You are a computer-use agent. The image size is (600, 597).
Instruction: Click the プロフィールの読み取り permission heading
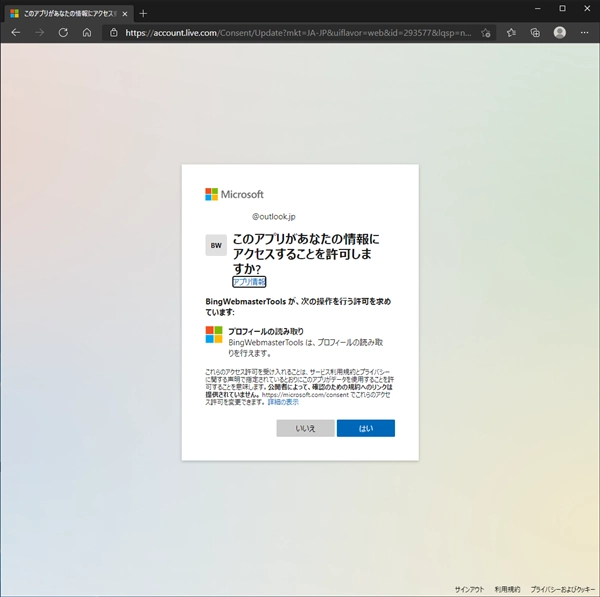coord(266,331)
